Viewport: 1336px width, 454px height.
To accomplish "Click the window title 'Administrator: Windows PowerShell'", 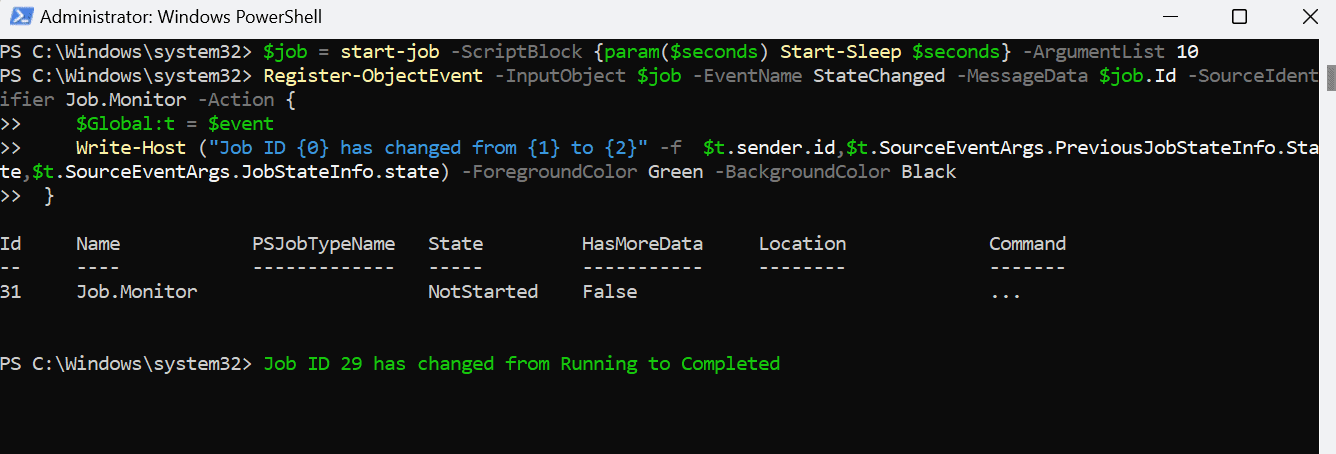I will point(183,18).
